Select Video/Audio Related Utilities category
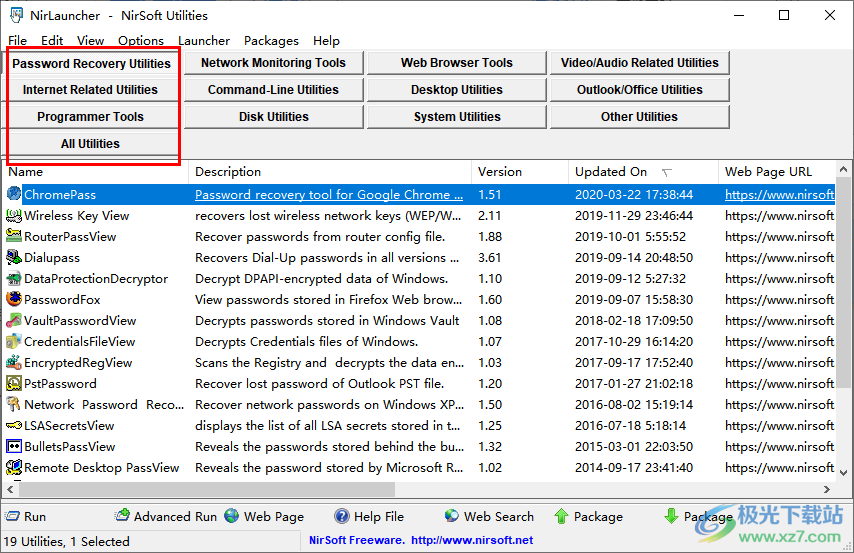This screenshot has height=553, width=854. coord(639,63)
